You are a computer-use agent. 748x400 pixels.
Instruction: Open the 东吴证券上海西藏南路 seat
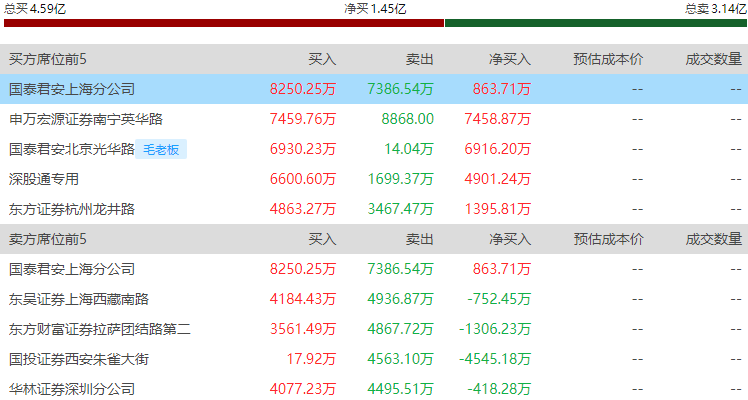pos(79,299)
